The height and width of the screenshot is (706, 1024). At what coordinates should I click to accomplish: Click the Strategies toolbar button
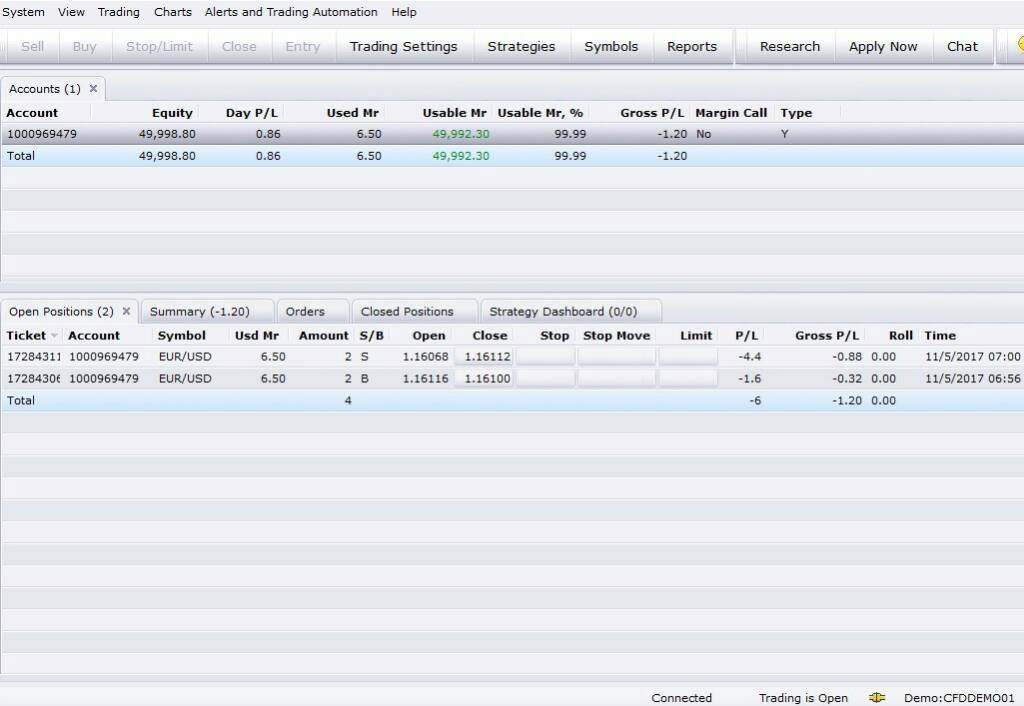click(x=521, y=46)
